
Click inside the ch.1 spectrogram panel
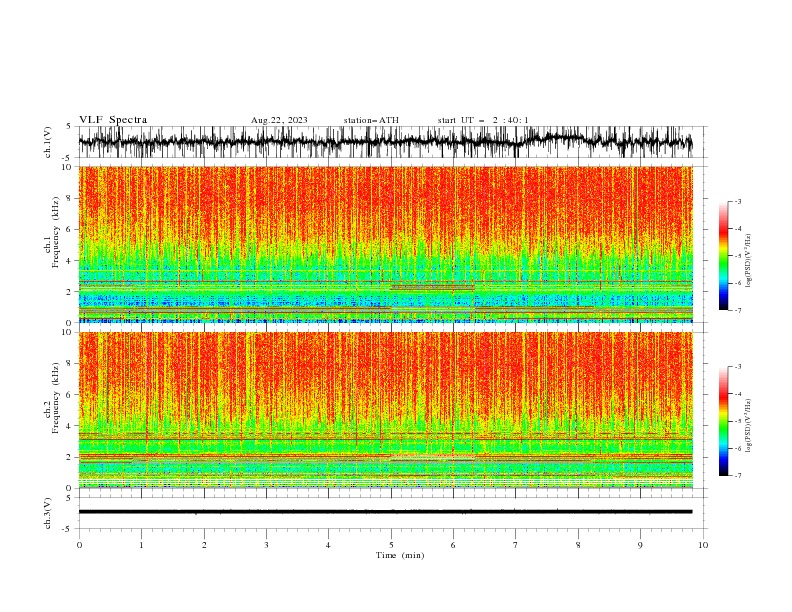[x=385, y=244]
